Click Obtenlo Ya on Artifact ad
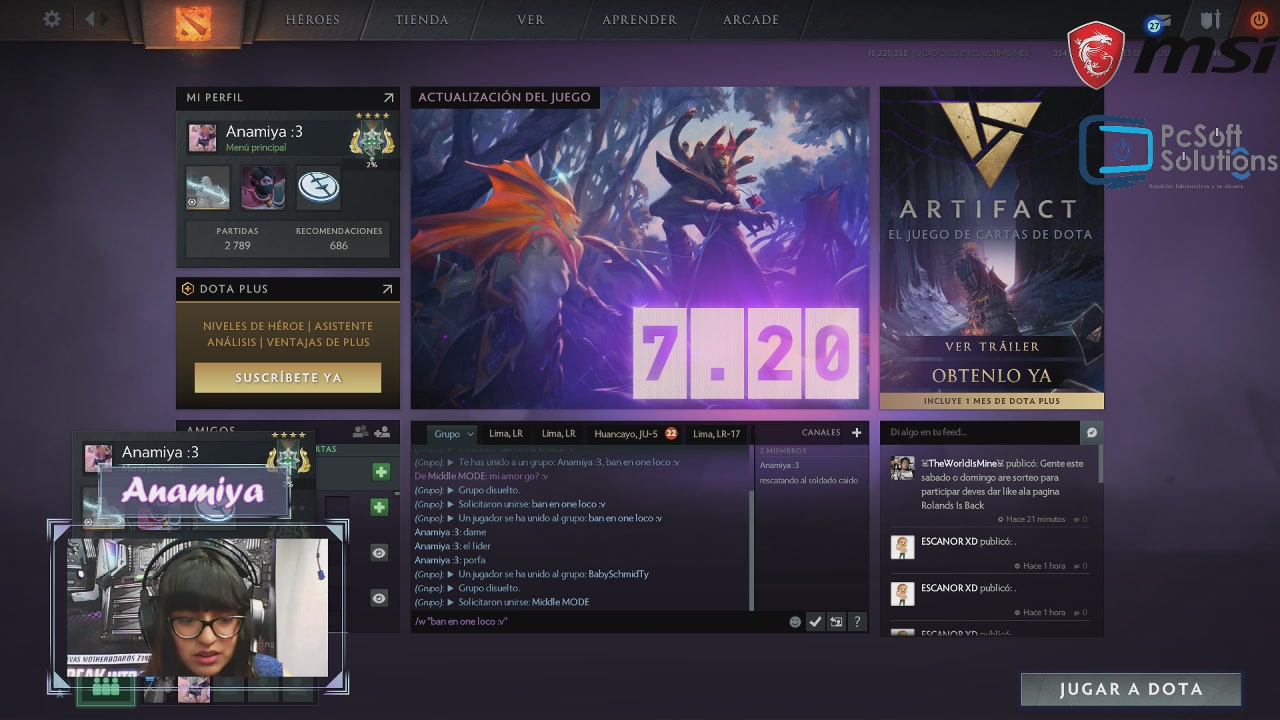The height and width of the screenshot is (720, 1280). (x=992, y=376)
